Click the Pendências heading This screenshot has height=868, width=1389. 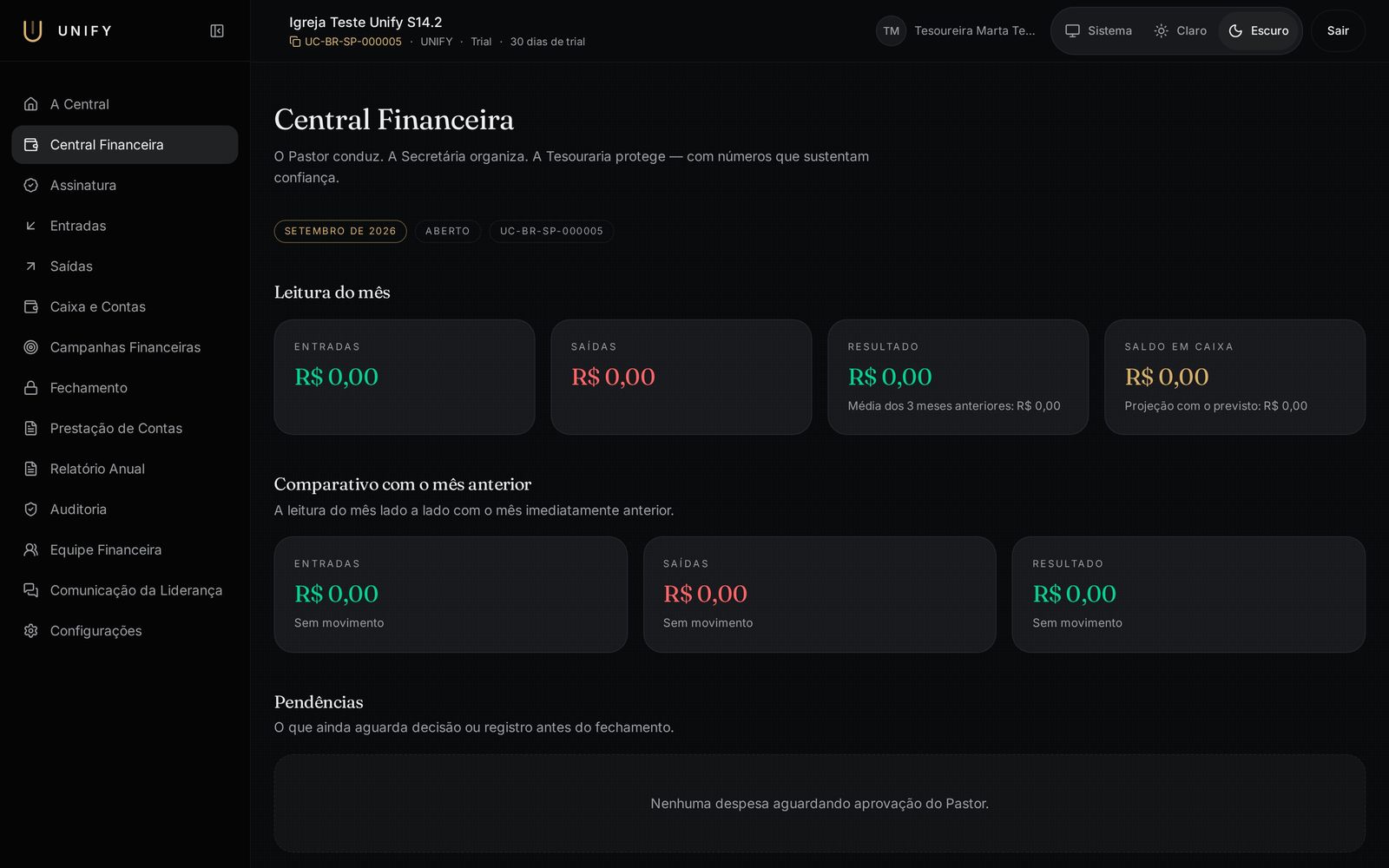[319, 701]
